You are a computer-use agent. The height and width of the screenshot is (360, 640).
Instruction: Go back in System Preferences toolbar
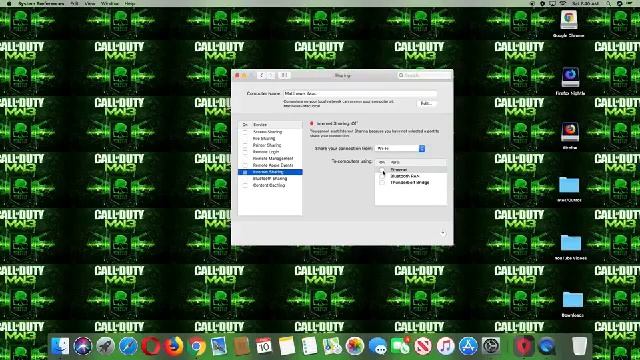coord(262,75)
